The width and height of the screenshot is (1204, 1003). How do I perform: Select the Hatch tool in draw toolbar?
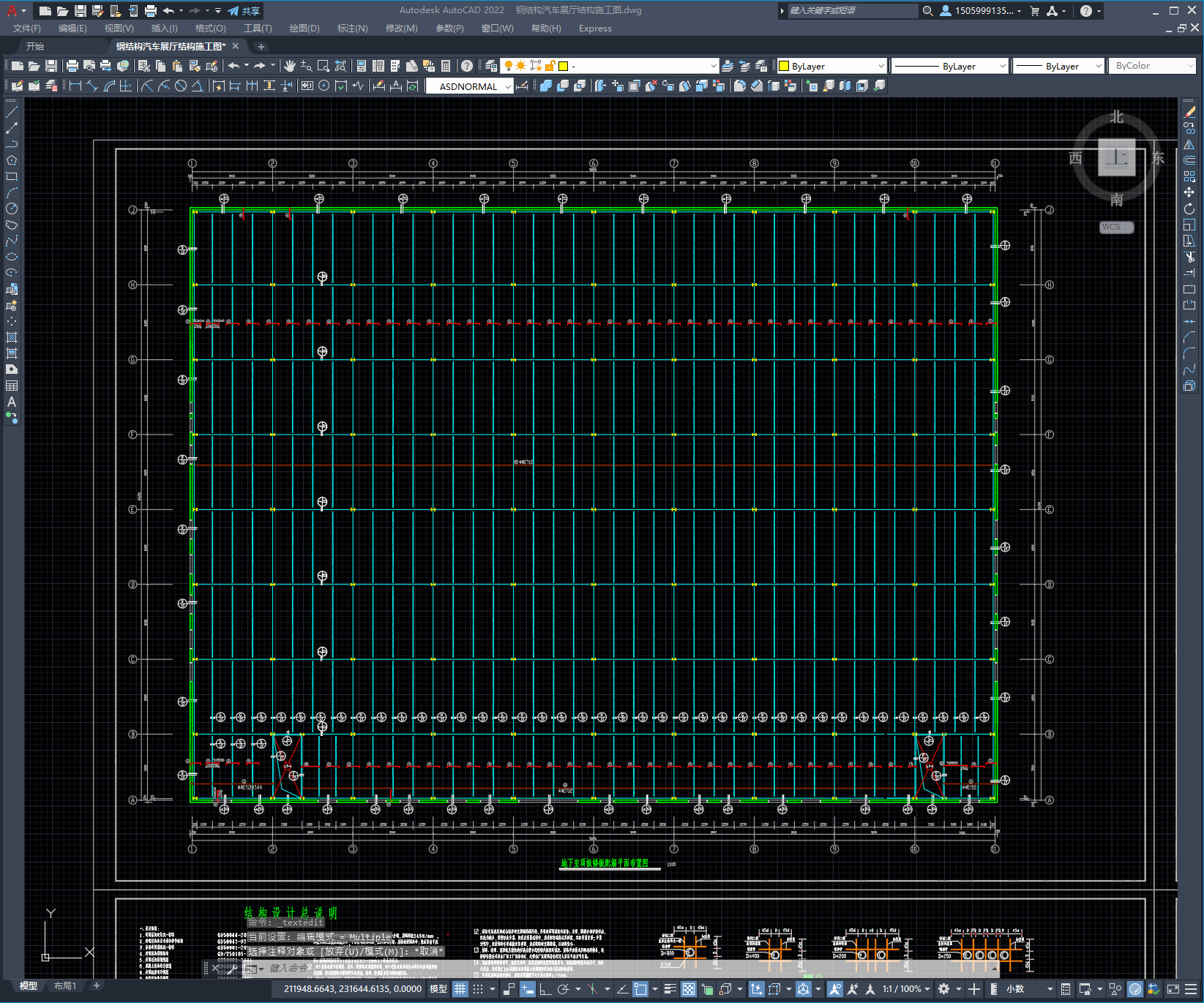[x=12, y=337]
